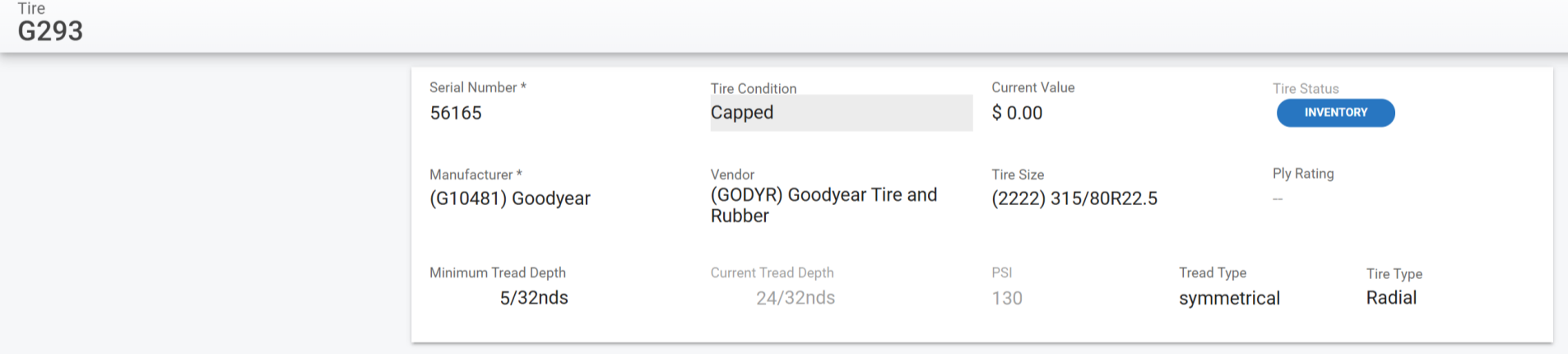Click the Ply Rating label
The width and height of the screenshot is (1568, 354).
(1303, 174)
